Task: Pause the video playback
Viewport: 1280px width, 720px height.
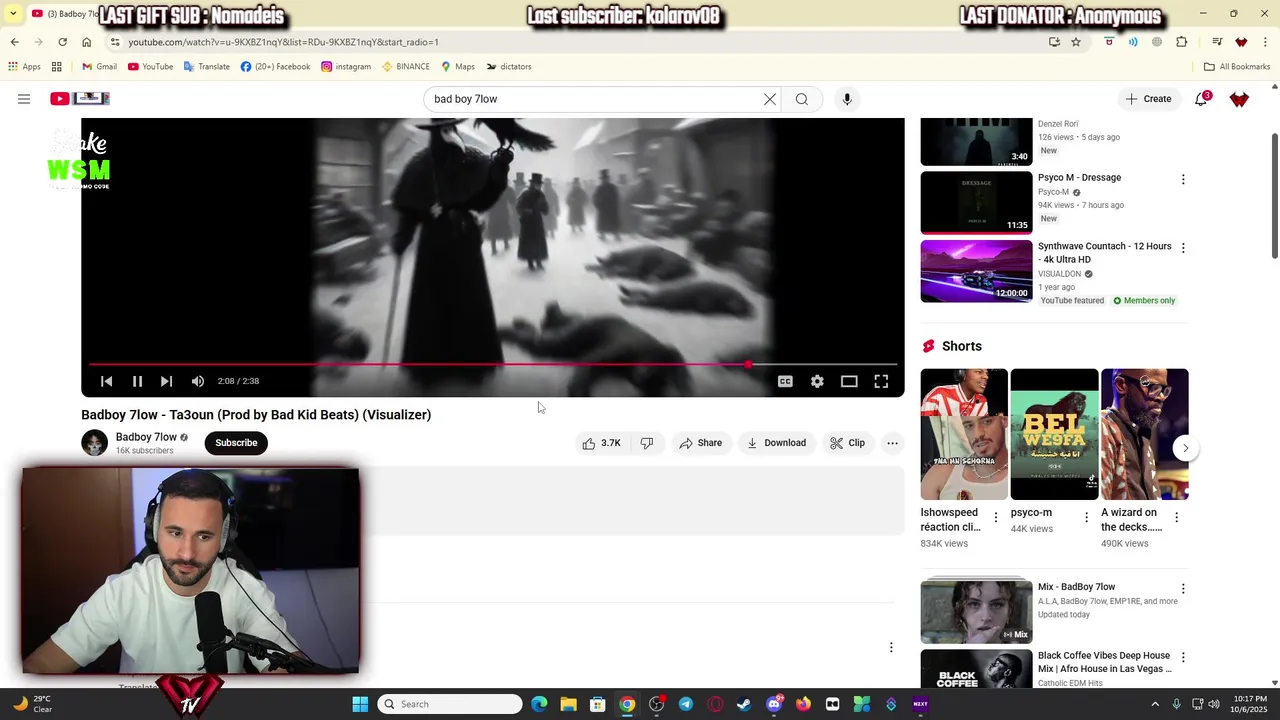Action: click(x=137, y=381)
